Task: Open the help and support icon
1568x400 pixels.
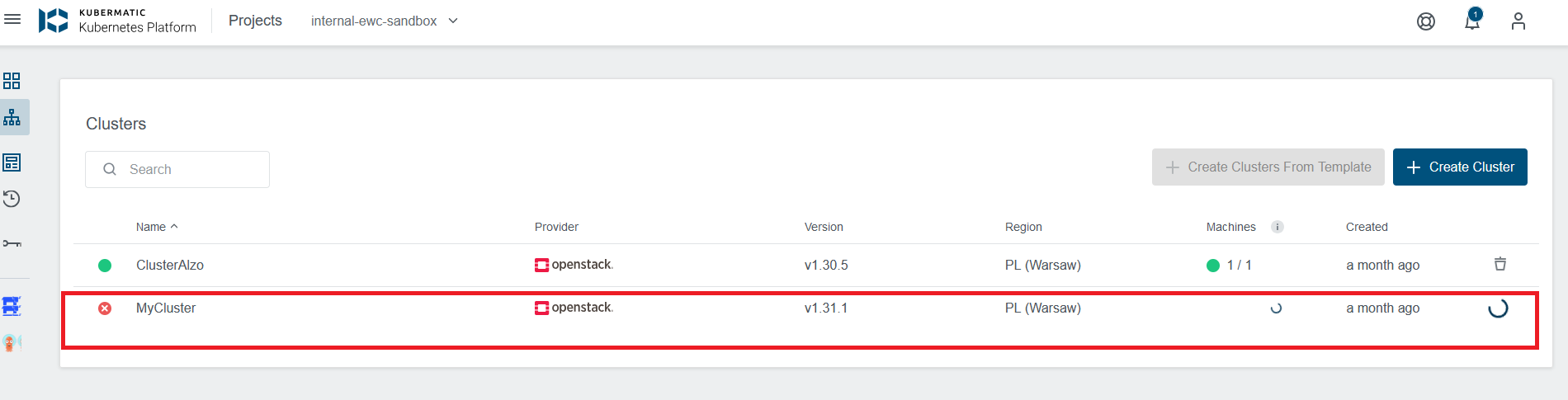Action: 1426,21
